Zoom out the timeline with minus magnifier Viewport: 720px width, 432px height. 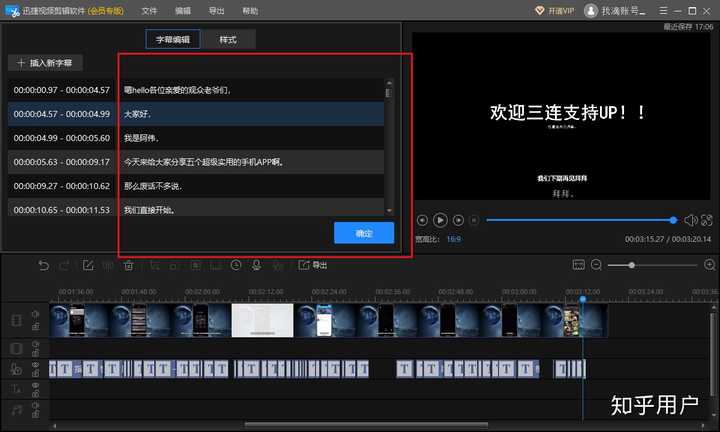coord(596,265)
